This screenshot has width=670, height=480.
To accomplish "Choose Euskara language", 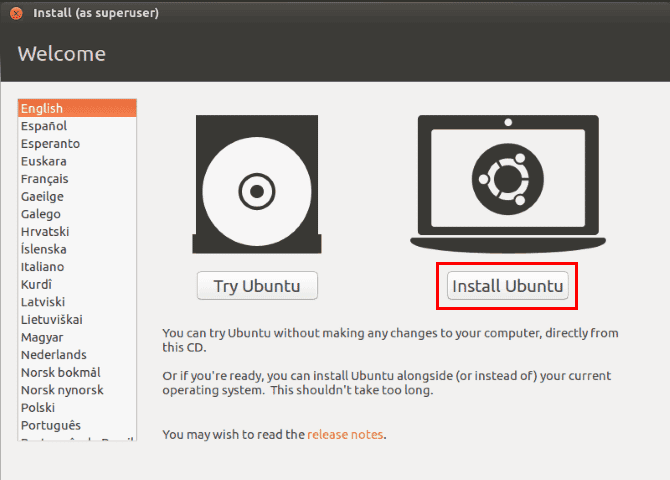I will (77, 161).
